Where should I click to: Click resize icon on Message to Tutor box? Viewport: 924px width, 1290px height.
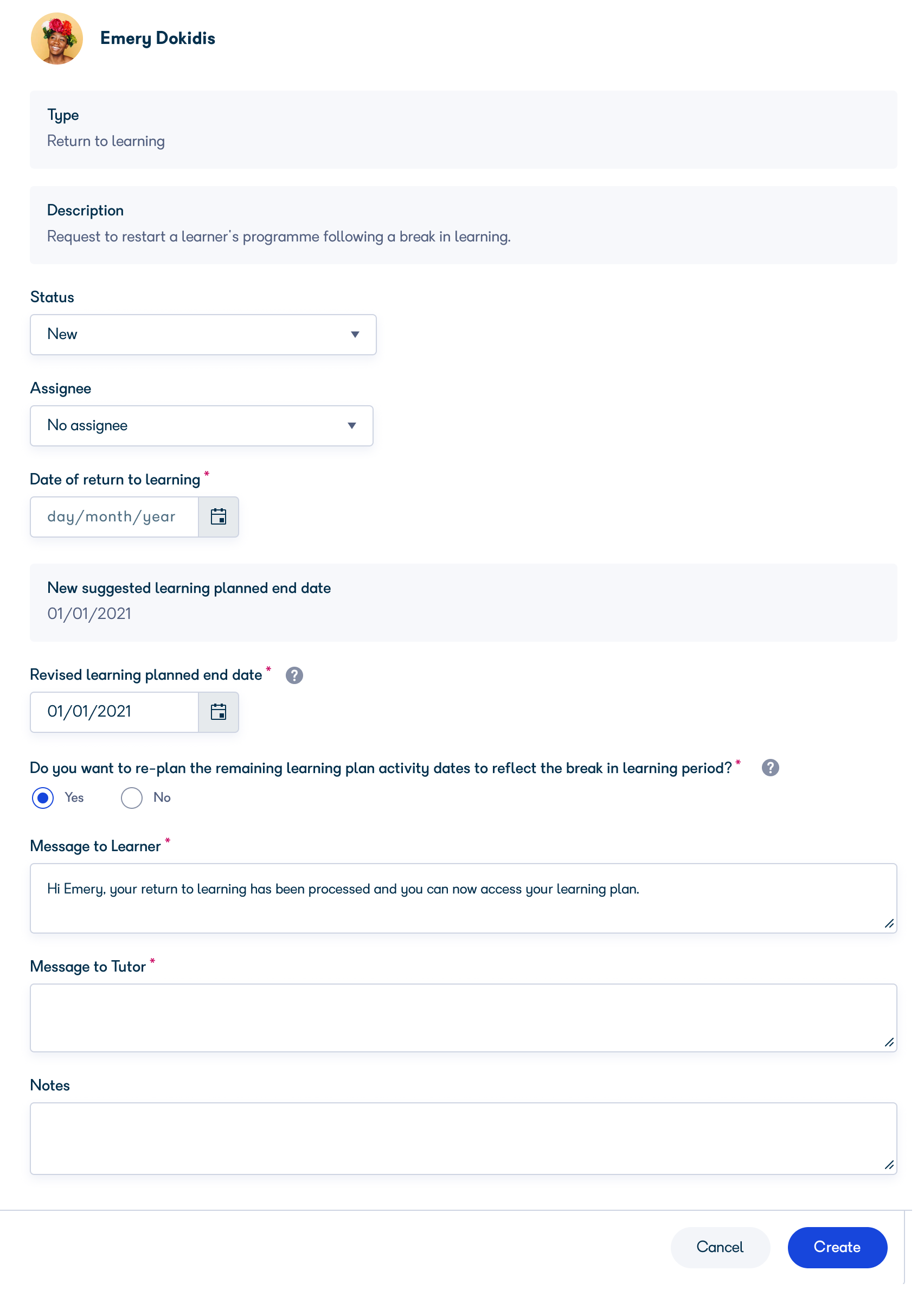click(x=889, y=1044)
